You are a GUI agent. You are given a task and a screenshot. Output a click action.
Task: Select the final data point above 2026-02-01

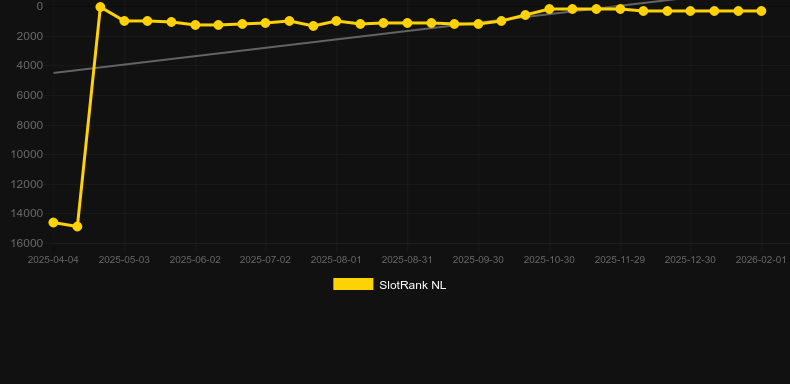(x=761, y=11)
